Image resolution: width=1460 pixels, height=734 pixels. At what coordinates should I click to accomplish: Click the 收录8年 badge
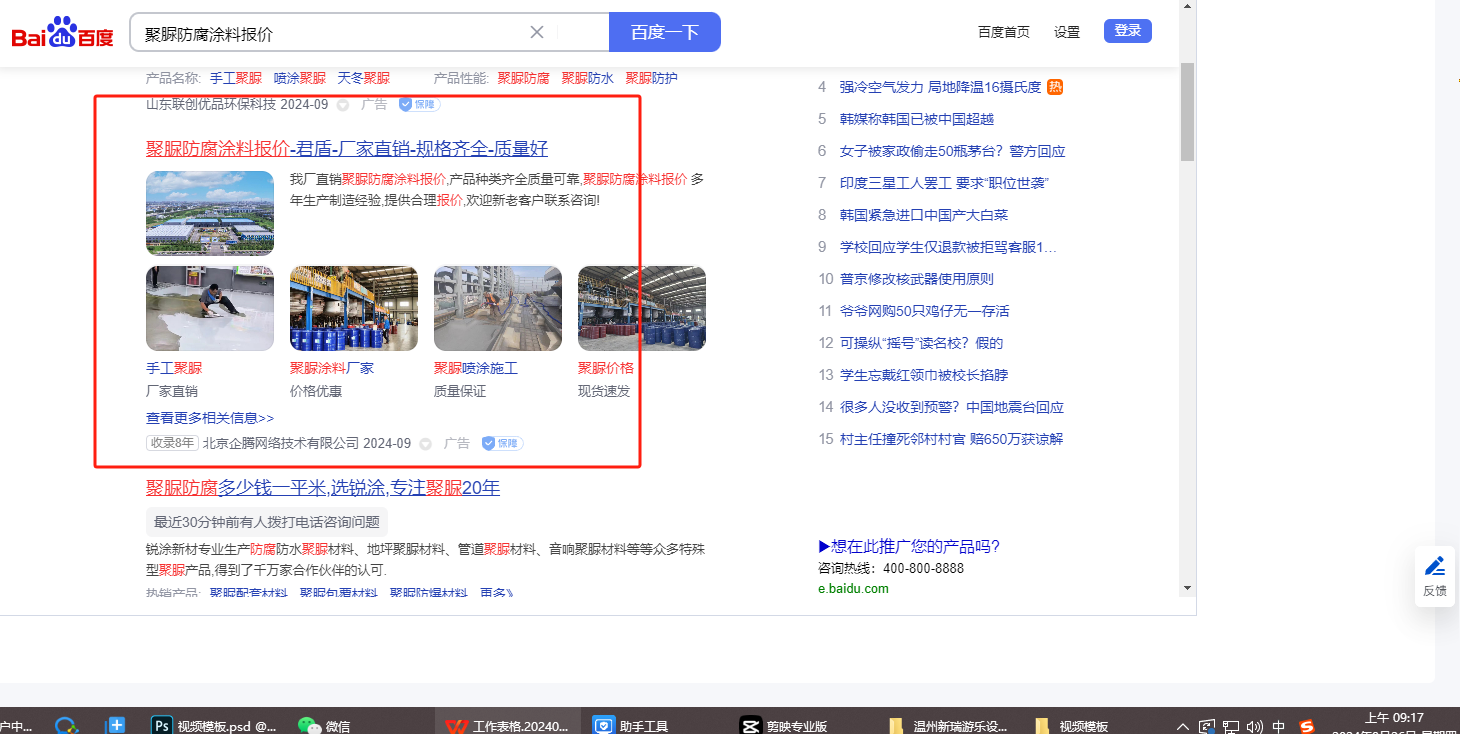tap(172, 443)
